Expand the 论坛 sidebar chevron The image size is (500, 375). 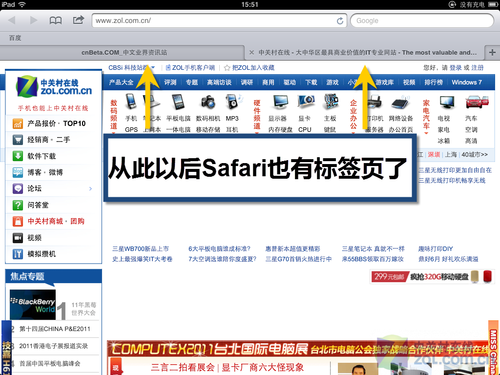(90, 189)
